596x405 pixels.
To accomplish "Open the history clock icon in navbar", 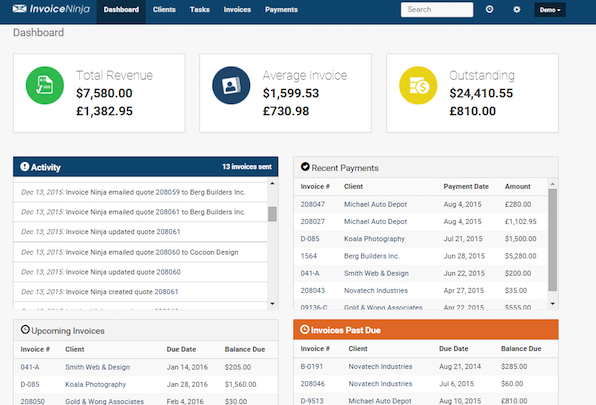I will (x=490, y=9).
